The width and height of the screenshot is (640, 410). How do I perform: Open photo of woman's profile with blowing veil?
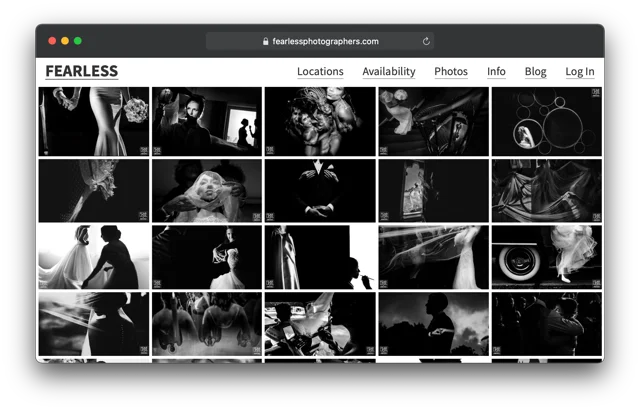[x=94, y=324]
